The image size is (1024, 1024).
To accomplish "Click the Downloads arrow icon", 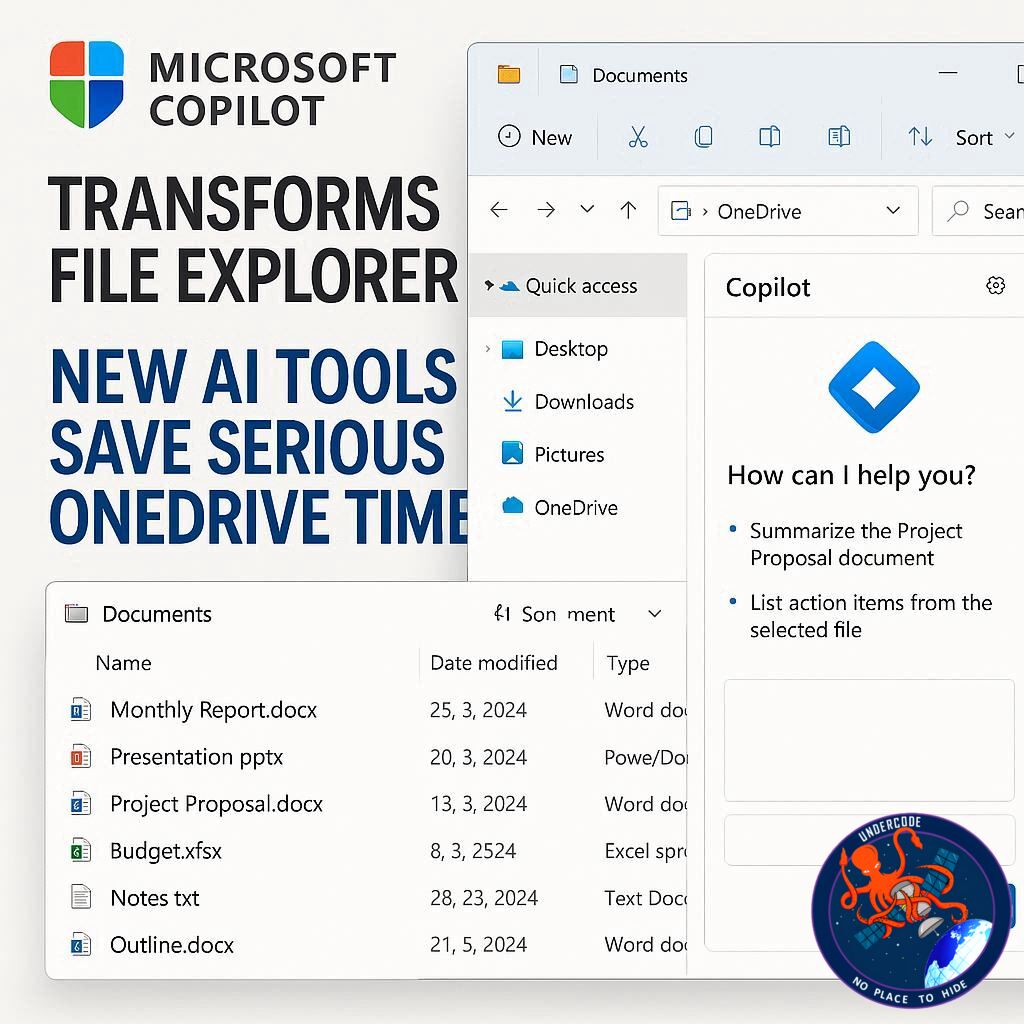I will pos(513,401).
